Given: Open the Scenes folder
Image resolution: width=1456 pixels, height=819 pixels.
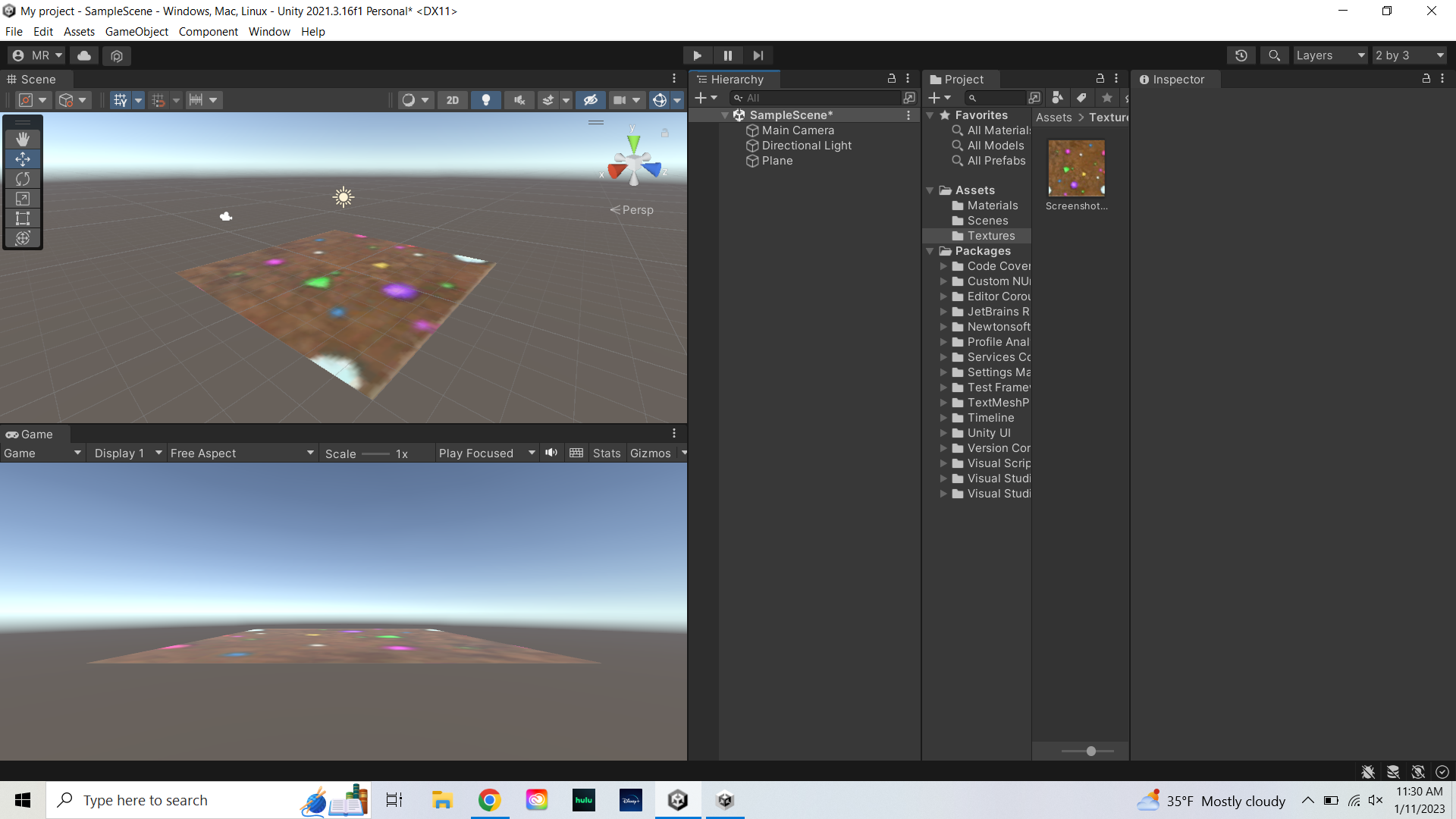Looking at the screenshot, I should coord(987,221).
